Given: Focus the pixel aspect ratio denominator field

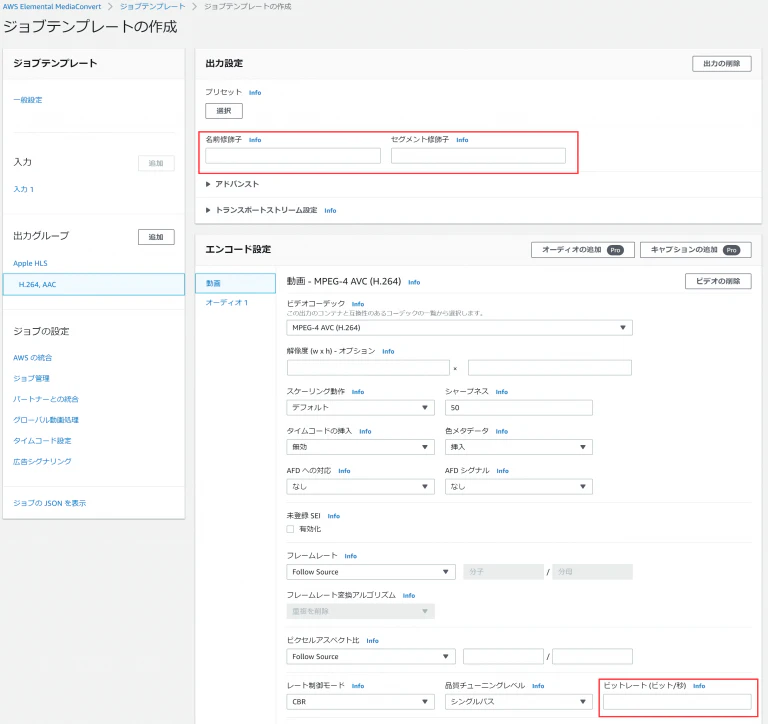Looking at the screenshot, I should coord(592,657).
